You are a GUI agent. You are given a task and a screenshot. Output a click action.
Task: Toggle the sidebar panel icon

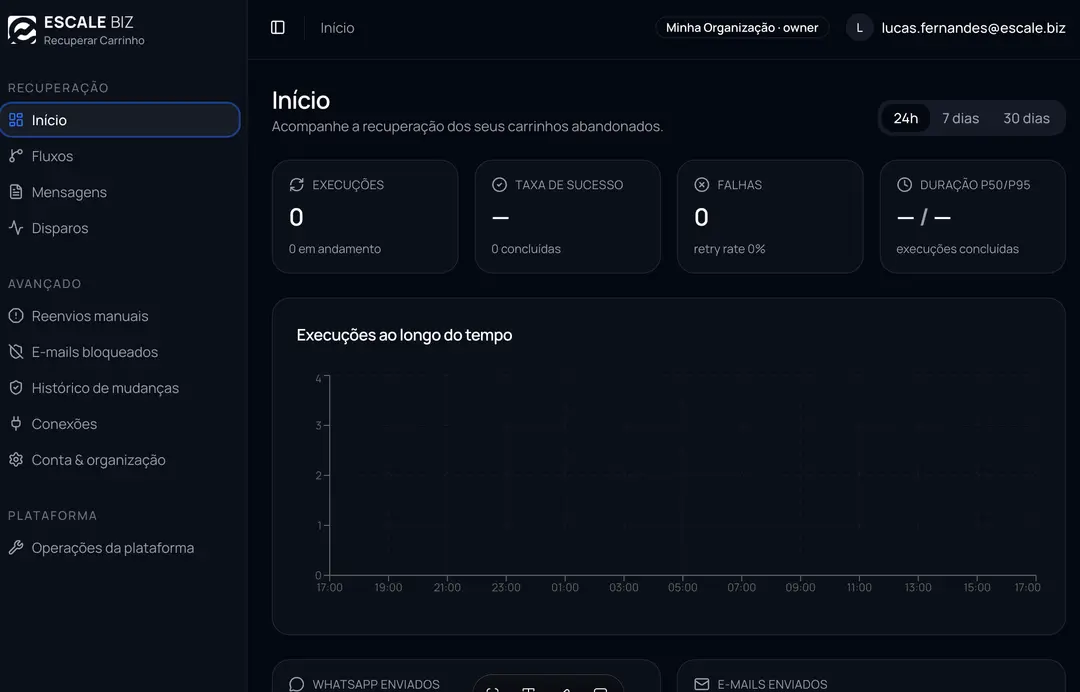coord(278,28)
